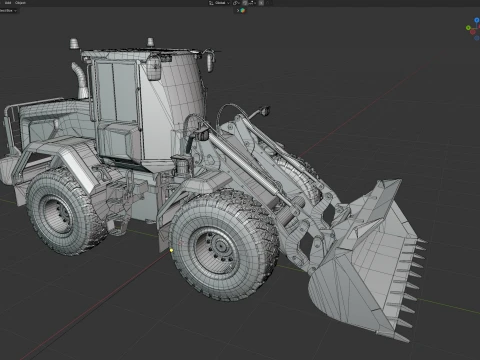Click the dark blue negative Z gizmo ball

477,38
